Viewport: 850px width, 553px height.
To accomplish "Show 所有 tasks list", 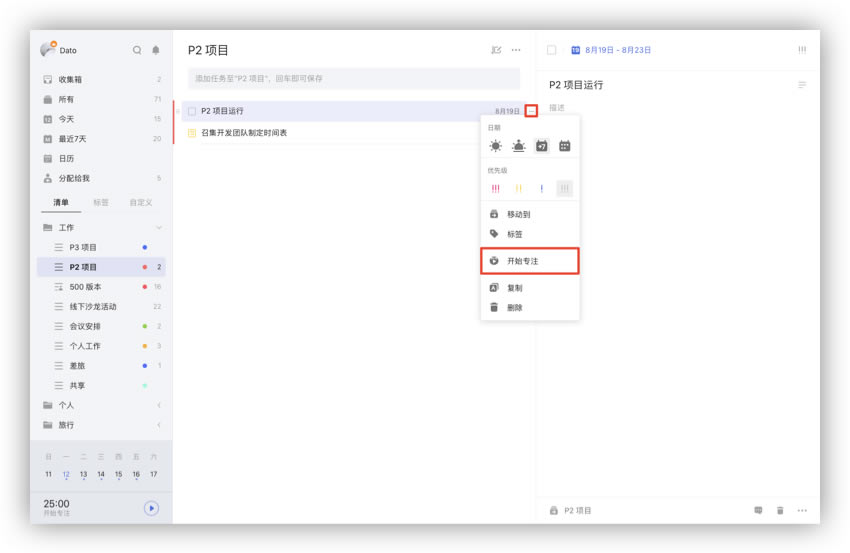I will click(x=101, y=99).
